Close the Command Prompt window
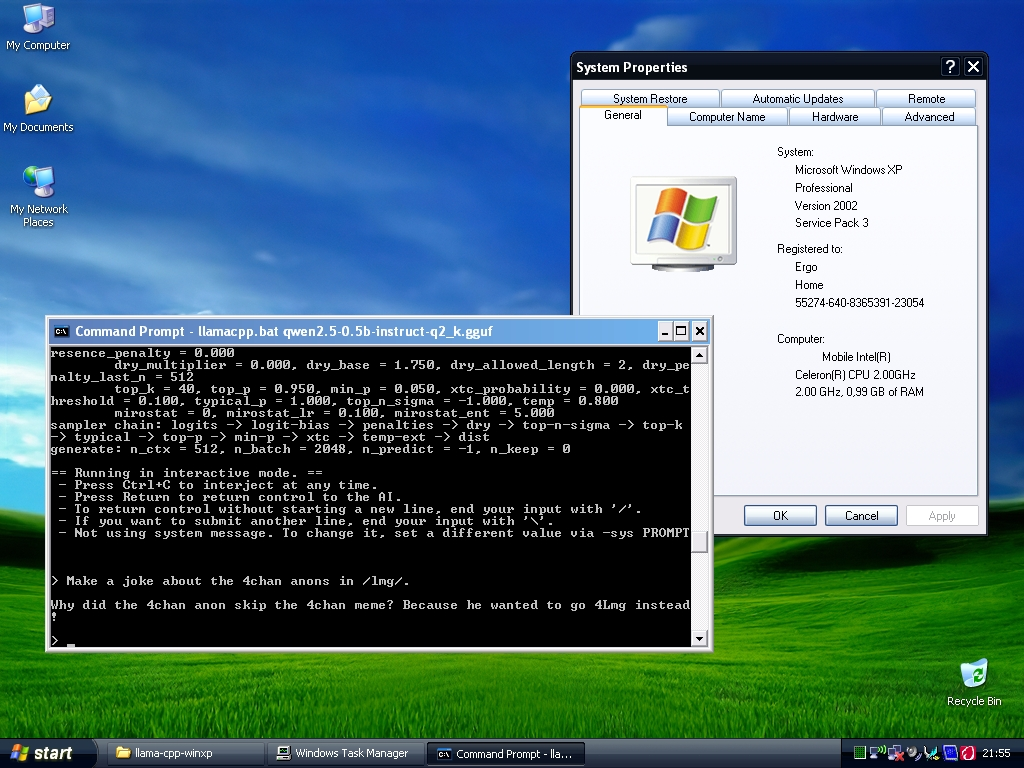Image resolution: width=1024 pixels, height=768 pixels. 699,331
